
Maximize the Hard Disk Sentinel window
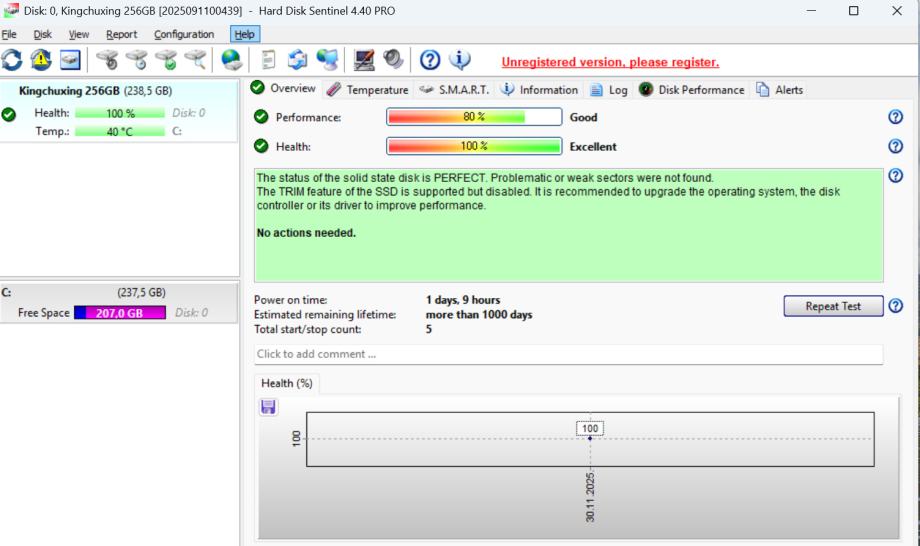tap(854, 11)
